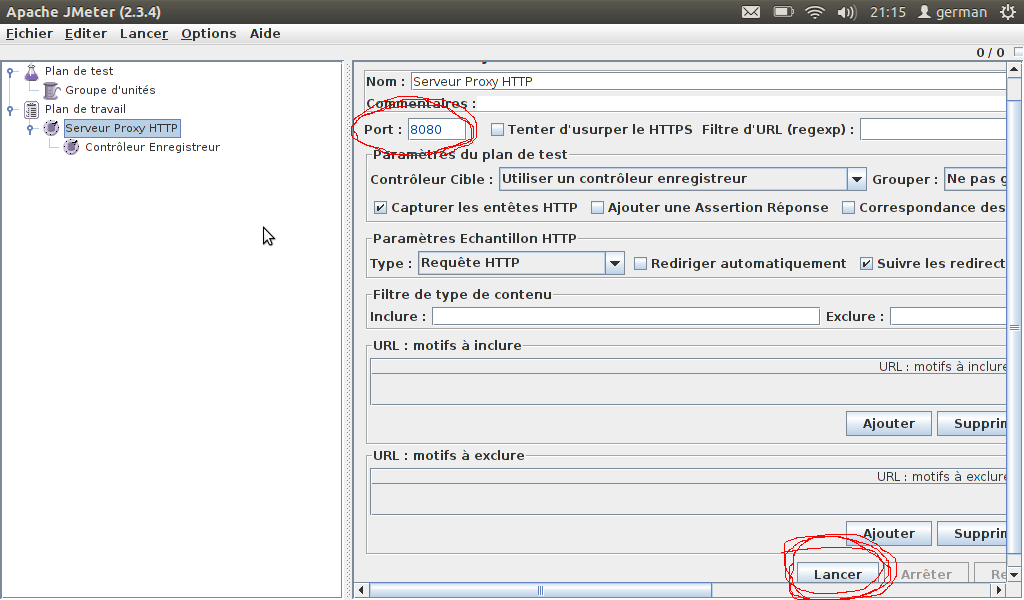The image size is (1024, 600).
Task: Click the Nom input field
Action: (709, 82)
